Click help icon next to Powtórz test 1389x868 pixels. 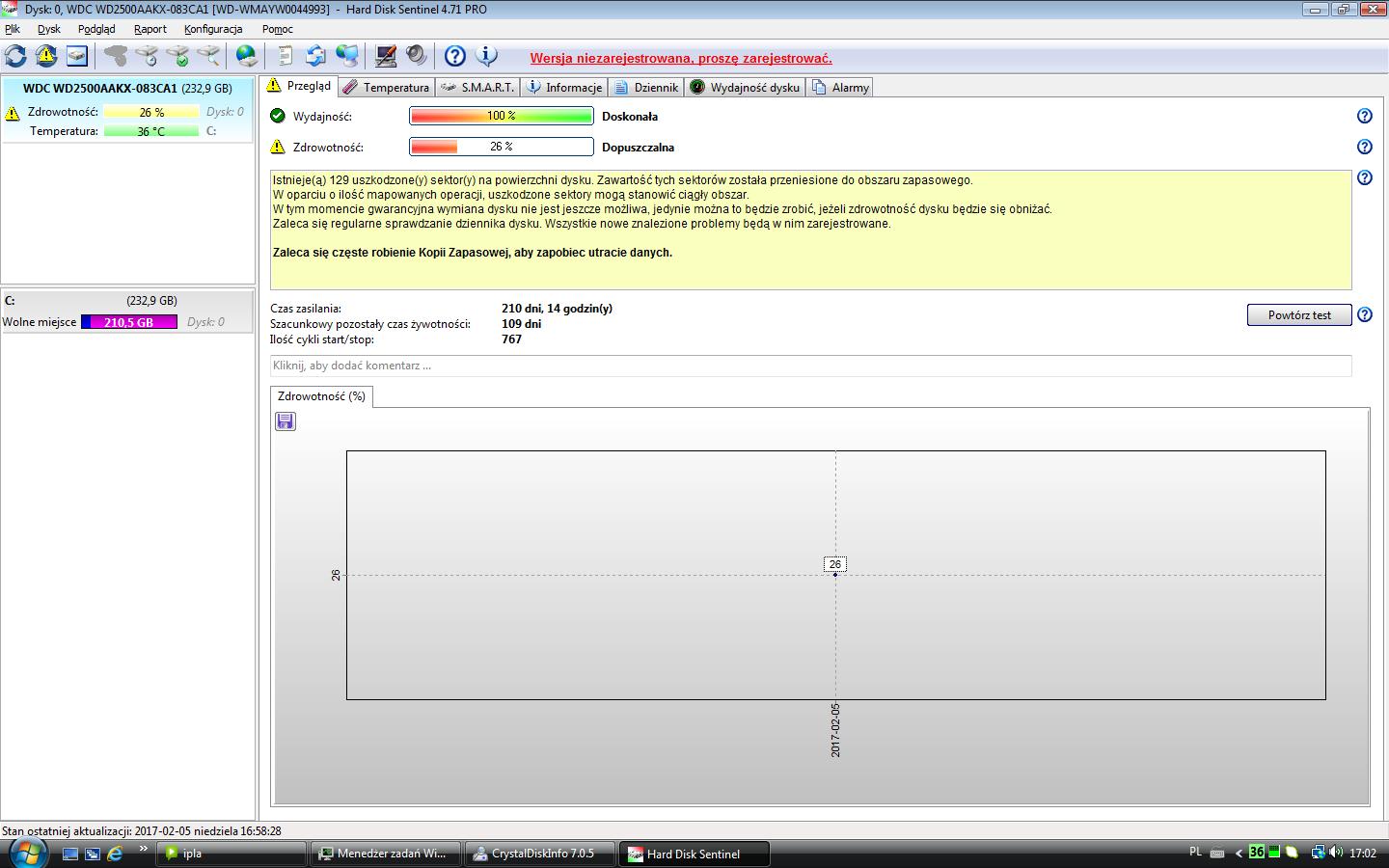click(x=1365, y=314)
